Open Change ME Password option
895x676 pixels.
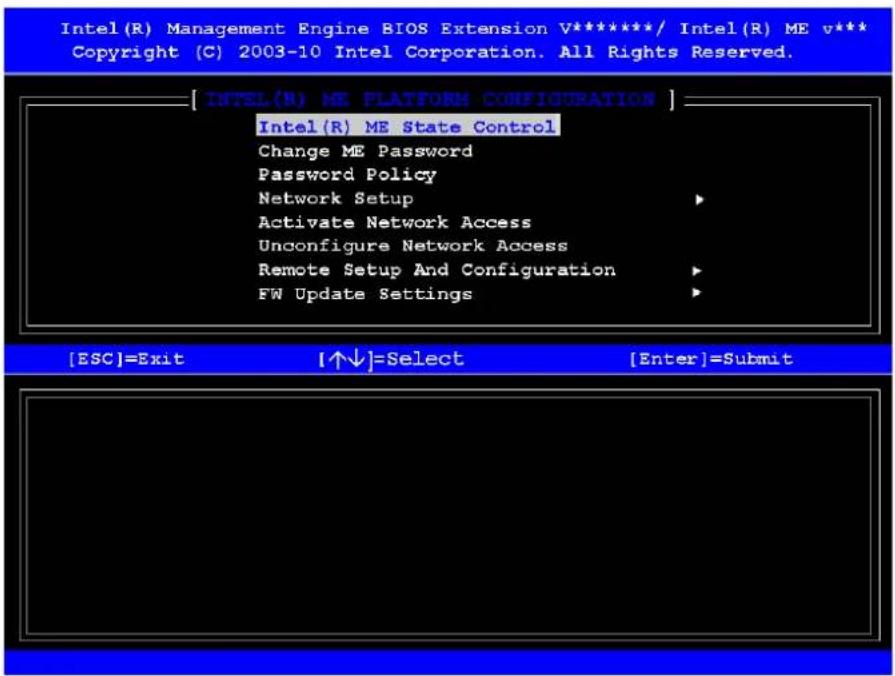click(x=365, y=151)
